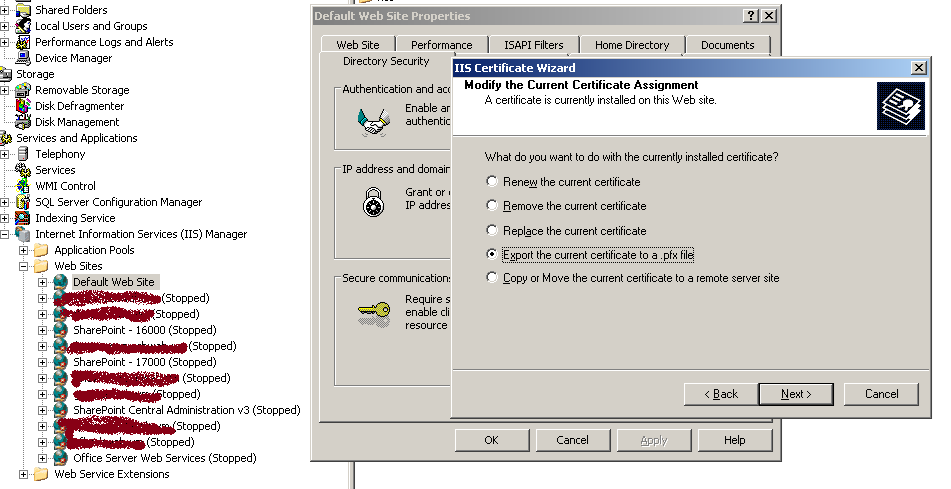Select Remove the current certificate
Viewport: 951px width, 489px height.
[492, 206]
